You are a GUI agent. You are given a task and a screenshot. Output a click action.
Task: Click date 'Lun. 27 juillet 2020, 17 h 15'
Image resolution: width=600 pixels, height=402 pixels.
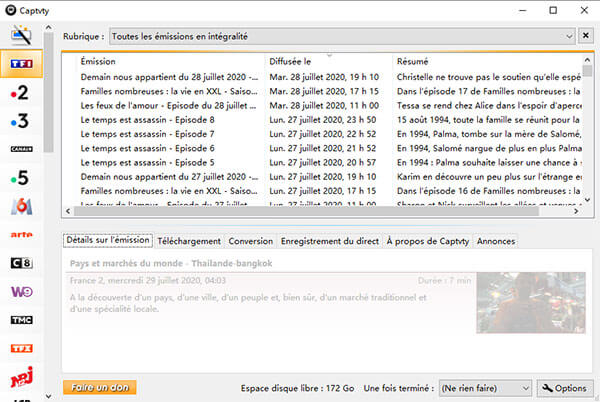(323, 191)
